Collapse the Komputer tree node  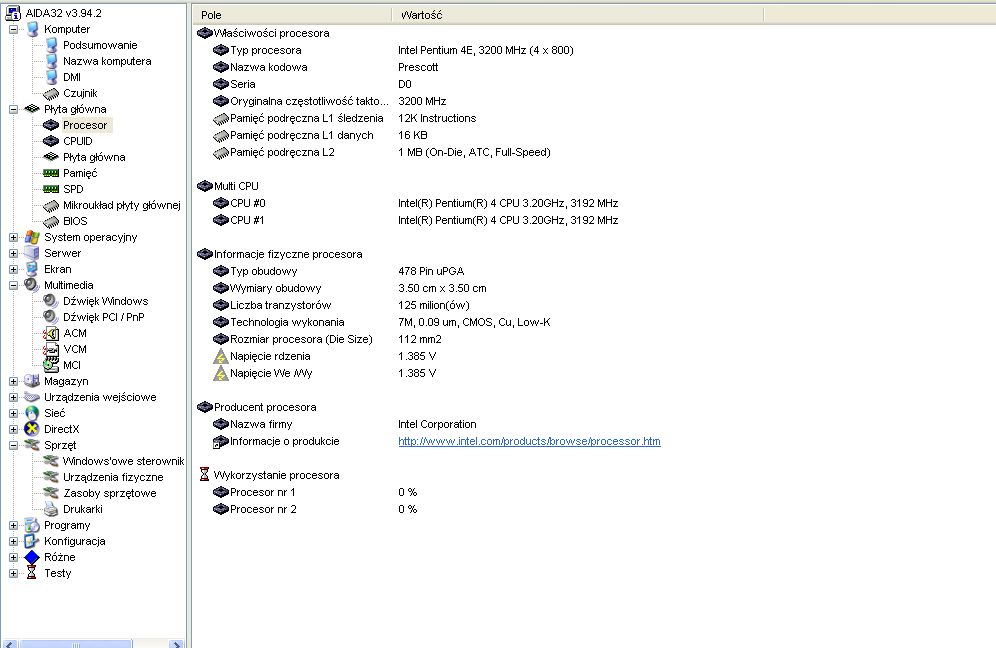14,29
